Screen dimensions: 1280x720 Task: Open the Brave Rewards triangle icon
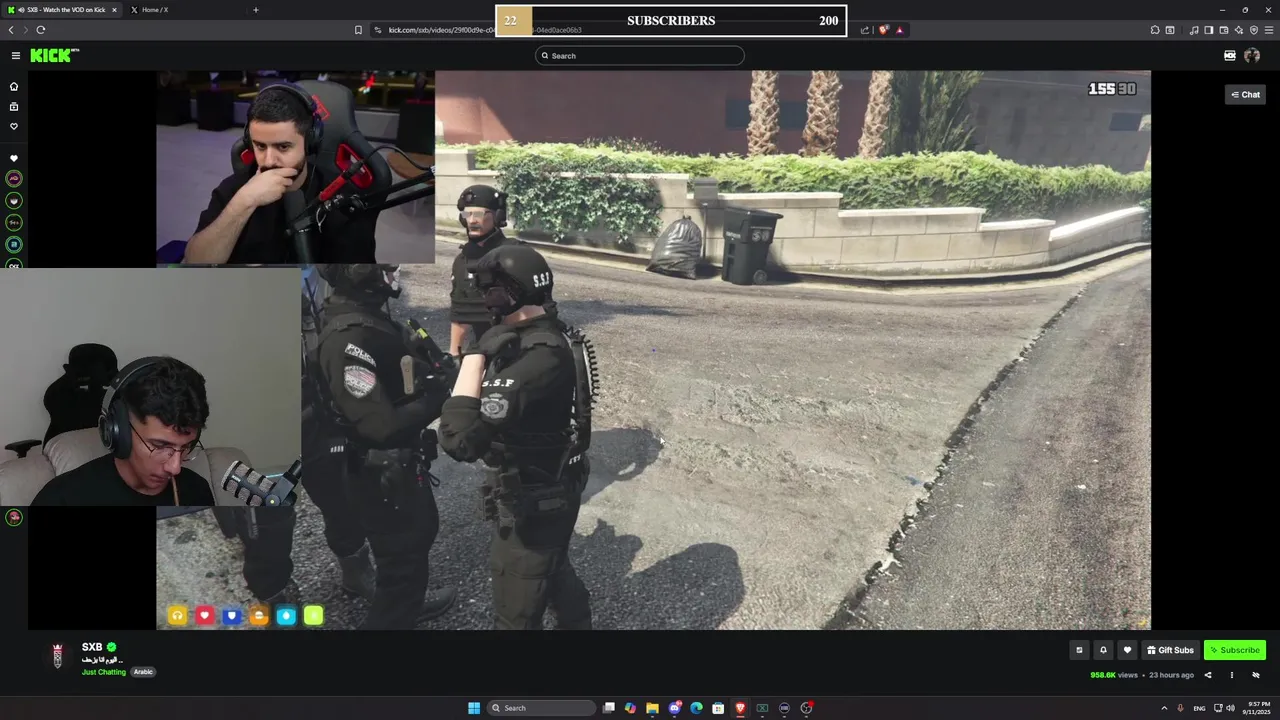(x=900, y=30)
